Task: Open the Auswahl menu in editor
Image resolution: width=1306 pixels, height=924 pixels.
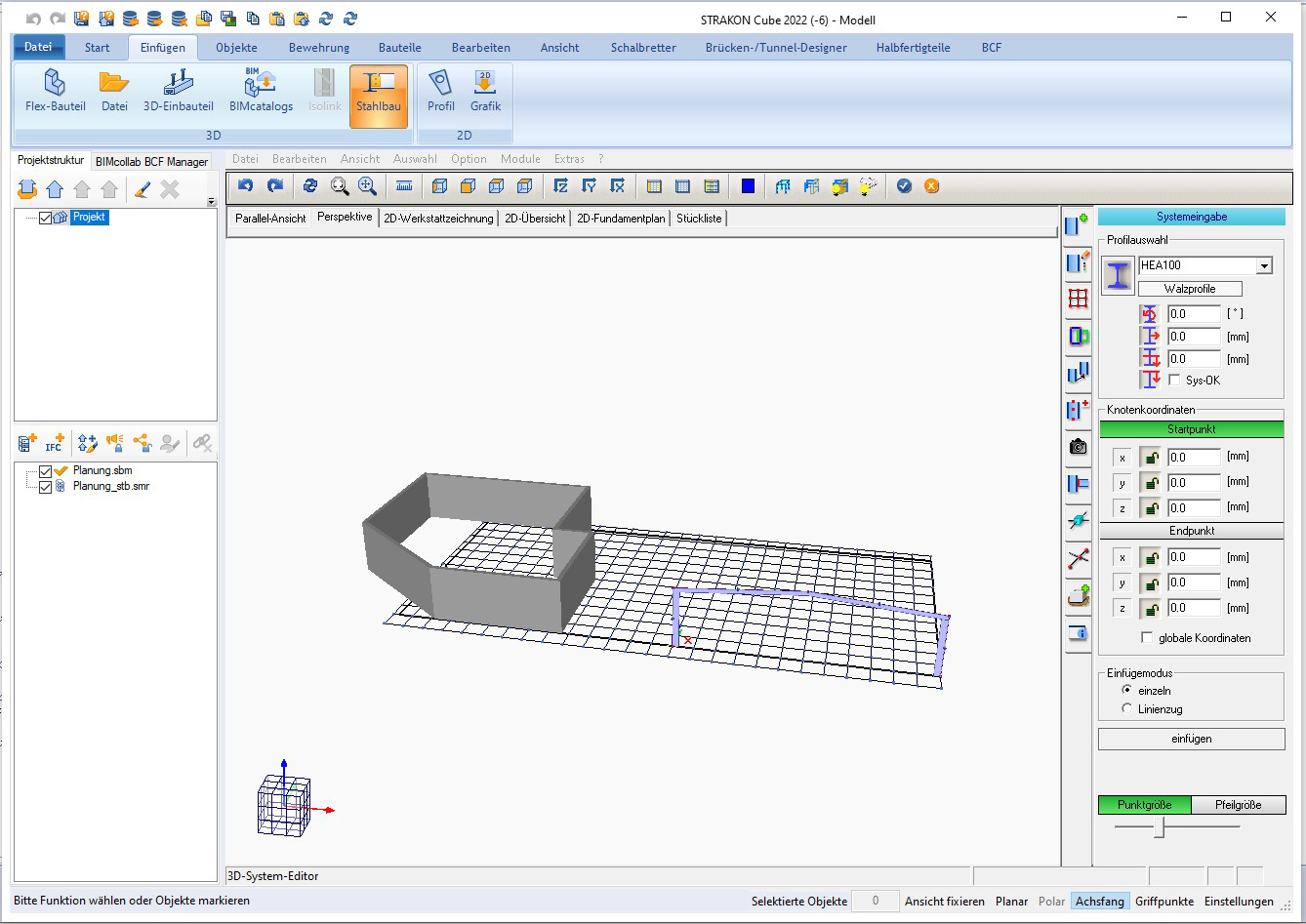Action: 415,159
